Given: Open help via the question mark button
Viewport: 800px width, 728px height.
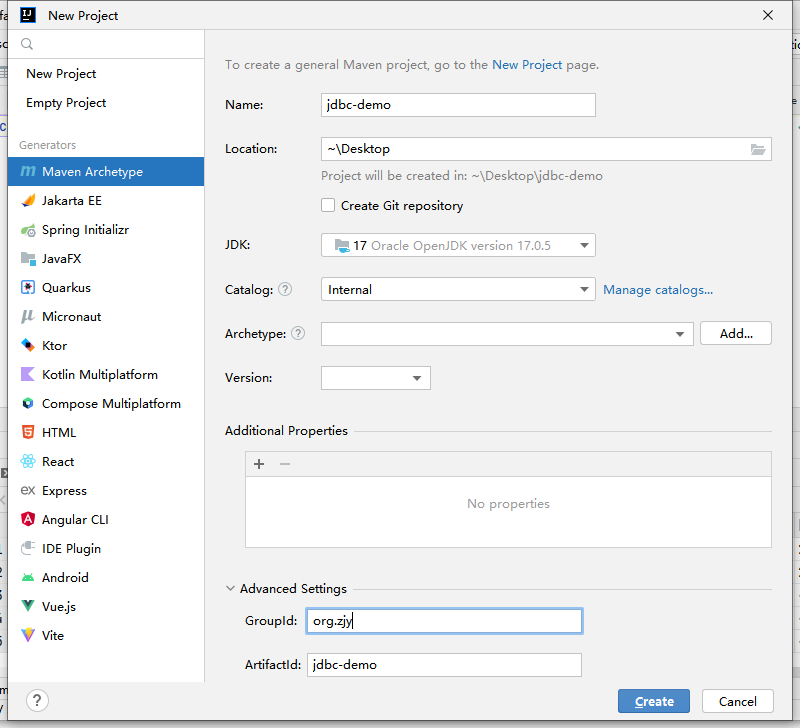Looking at the screenshot, I should (x=35, y=701).
